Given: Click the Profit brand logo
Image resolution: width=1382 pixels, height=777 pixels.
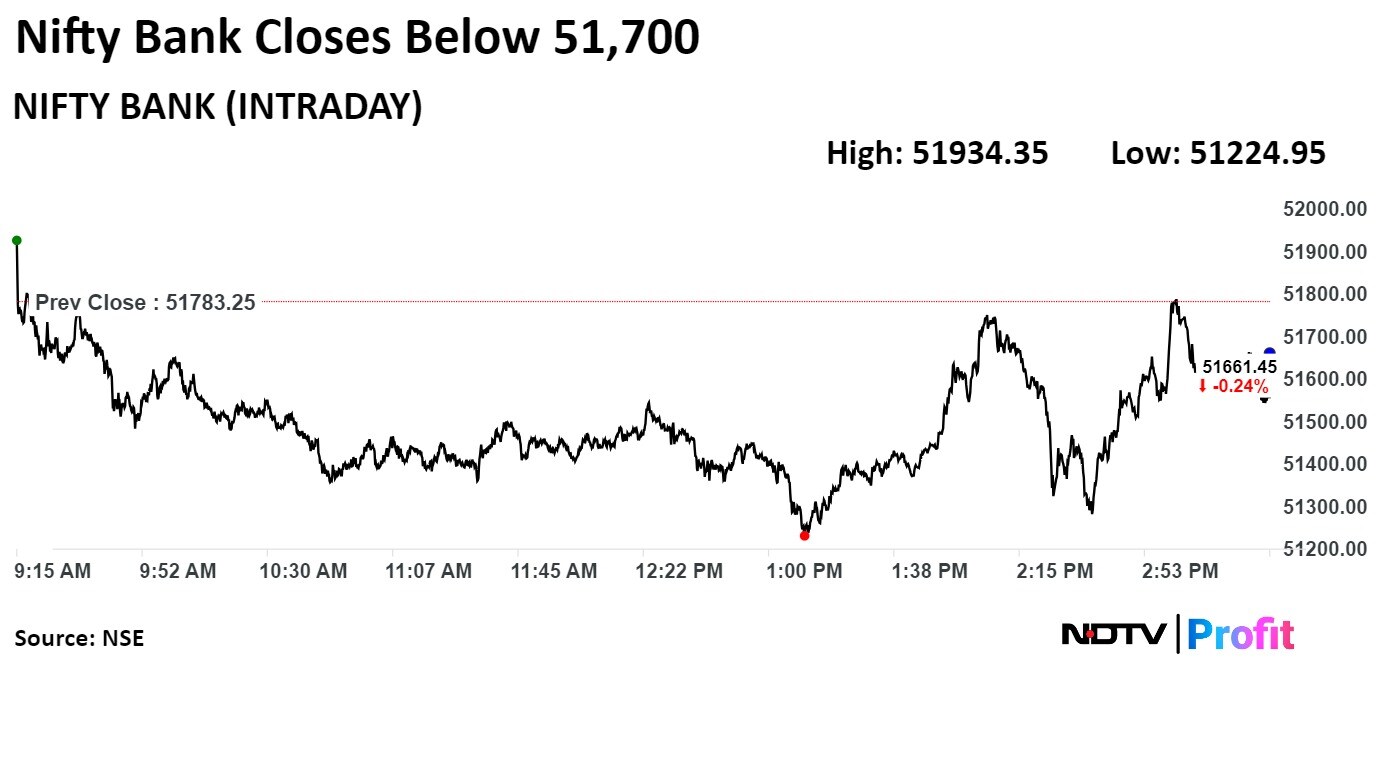Looking at the screenshot, I should point(1241,634).
